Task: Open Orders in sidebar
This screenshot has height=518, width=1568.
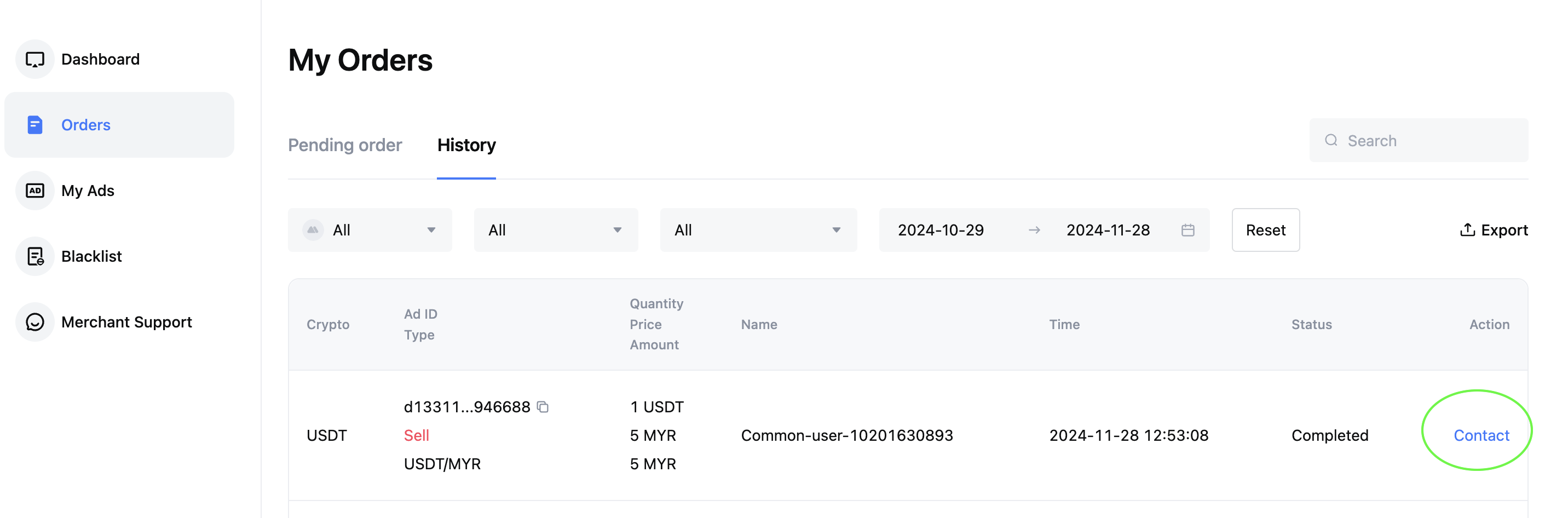Action: click(x=119, y=125)
